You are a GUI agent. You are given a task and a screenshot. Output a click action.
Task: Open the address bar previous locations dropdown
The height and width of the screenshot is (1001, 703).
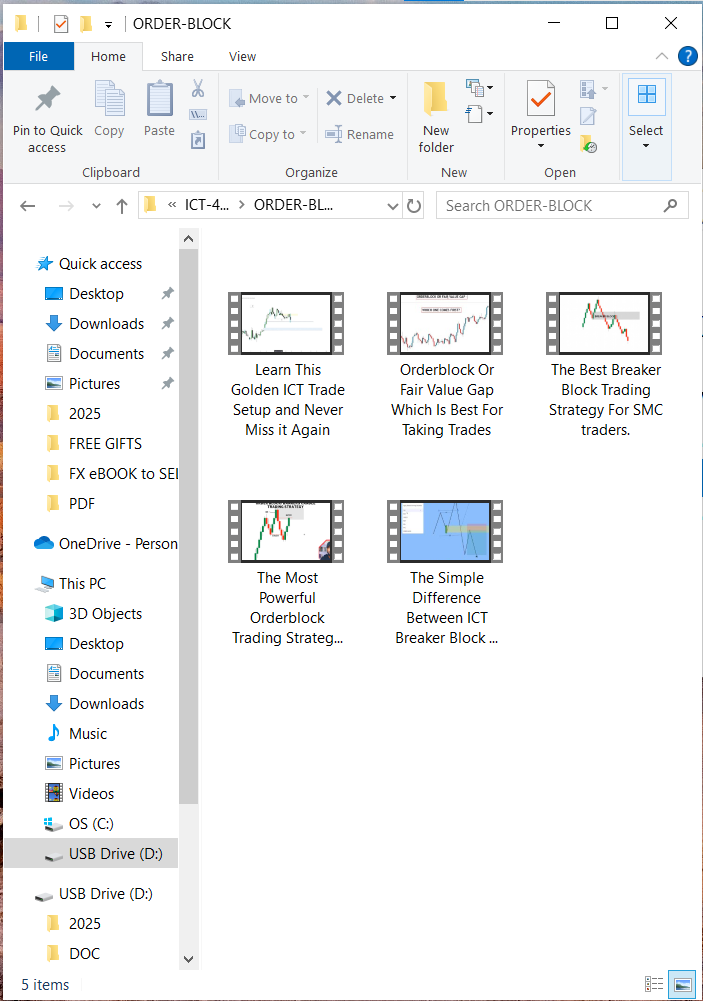(393, 206)
